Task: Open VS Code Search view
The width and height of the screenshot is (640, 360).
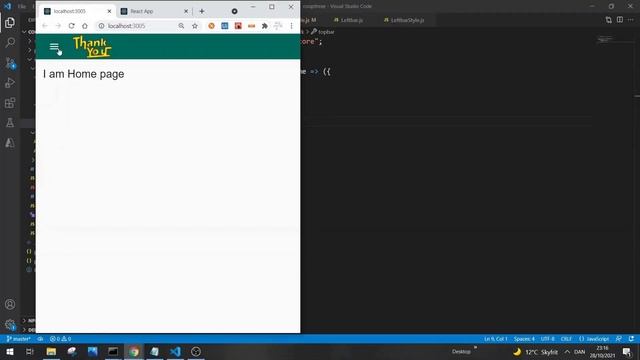Action: (10, 42)
